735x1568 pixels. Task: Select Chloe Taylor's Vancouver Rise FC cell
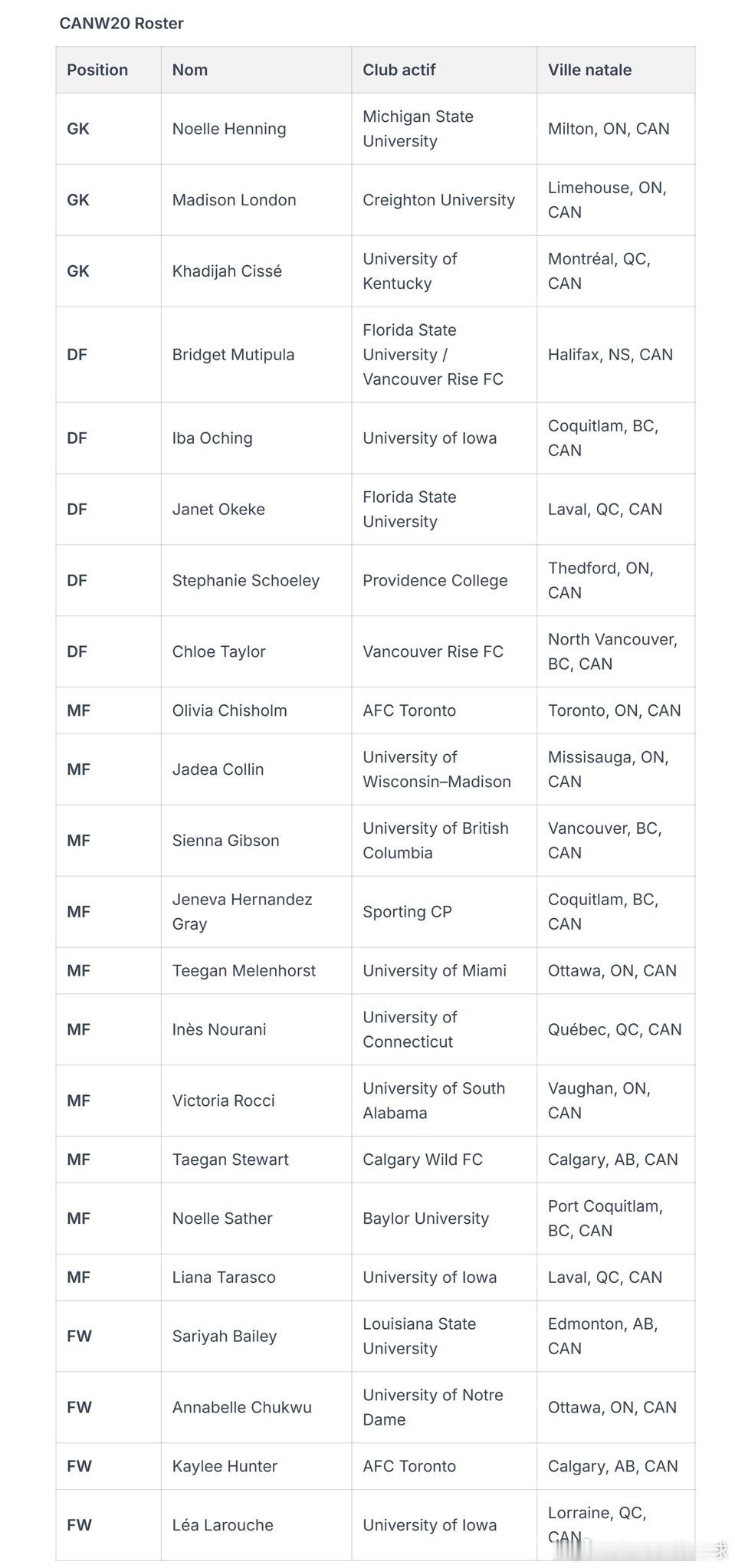point(444,652)
